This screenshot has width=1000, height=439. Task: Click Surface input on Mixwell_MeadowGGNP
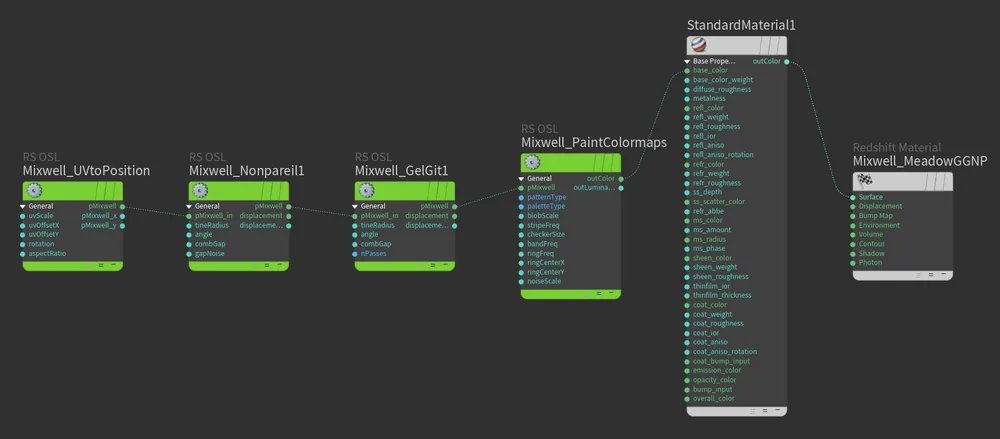click(853, 197)
